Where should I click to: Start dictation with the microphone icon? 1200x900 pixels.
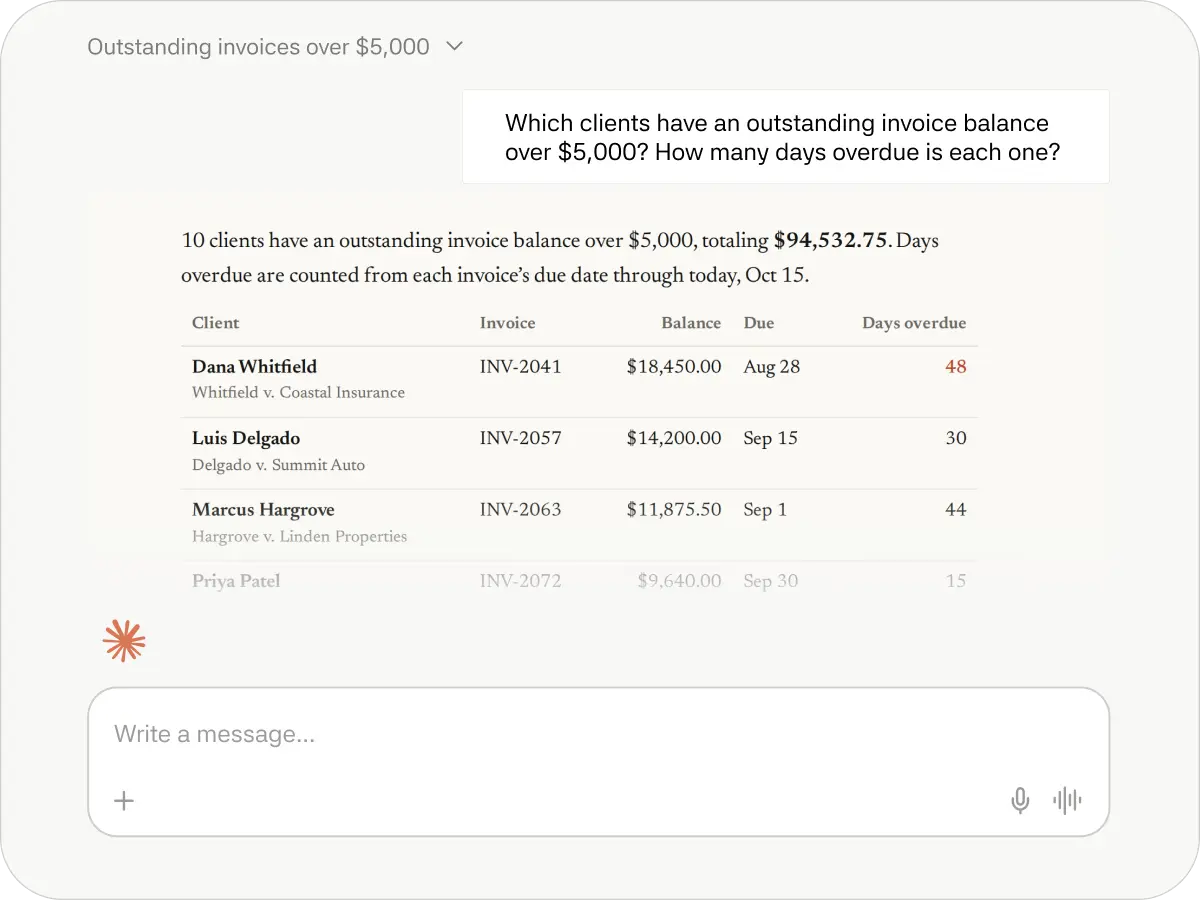click(x=1020, y=800)
